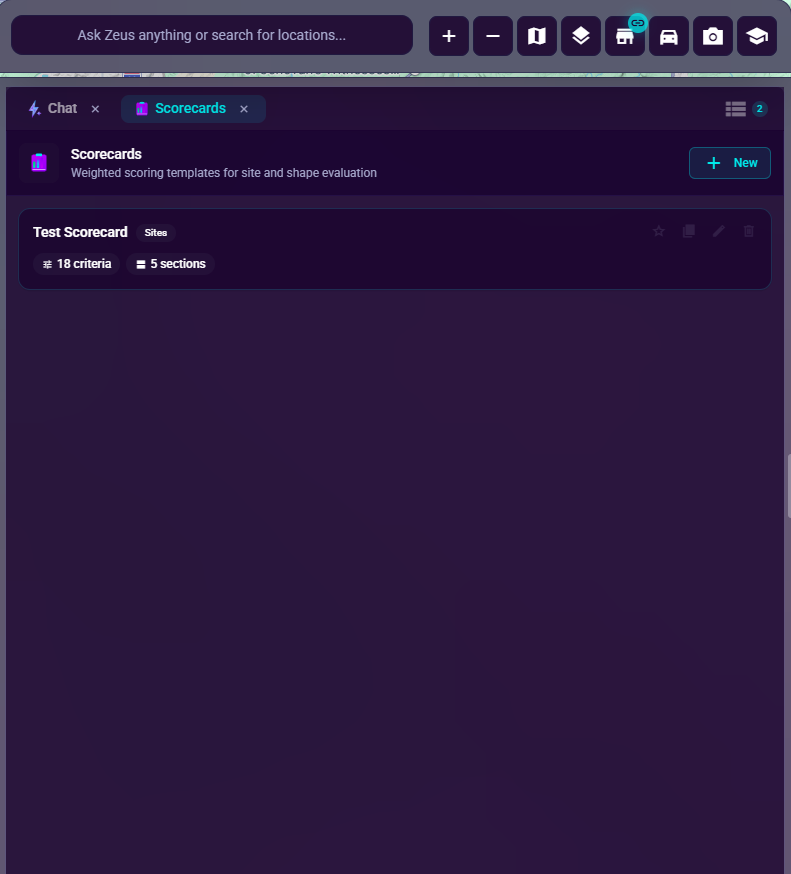This screenshot has width=791, height=874.
Task: Click the zoom out minus button
Action: tap(493, 36)
